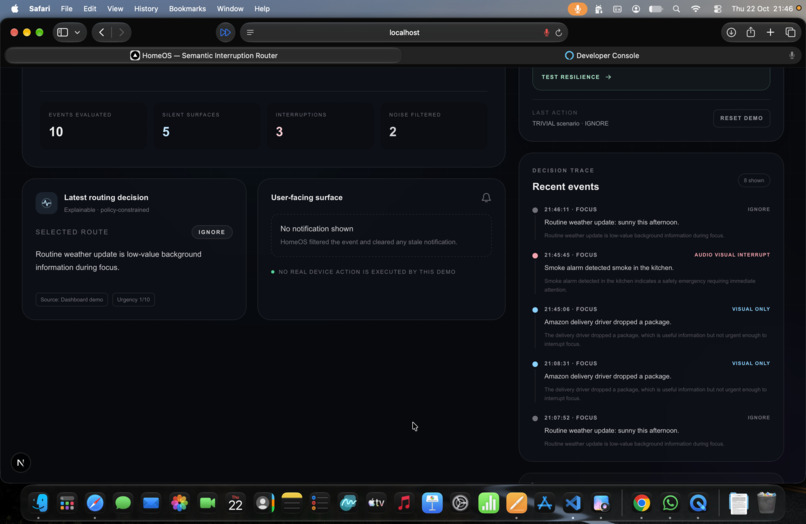Open FaceTime from the dock
The height and width of the screenshot is (524, 806).
[207, 503]
